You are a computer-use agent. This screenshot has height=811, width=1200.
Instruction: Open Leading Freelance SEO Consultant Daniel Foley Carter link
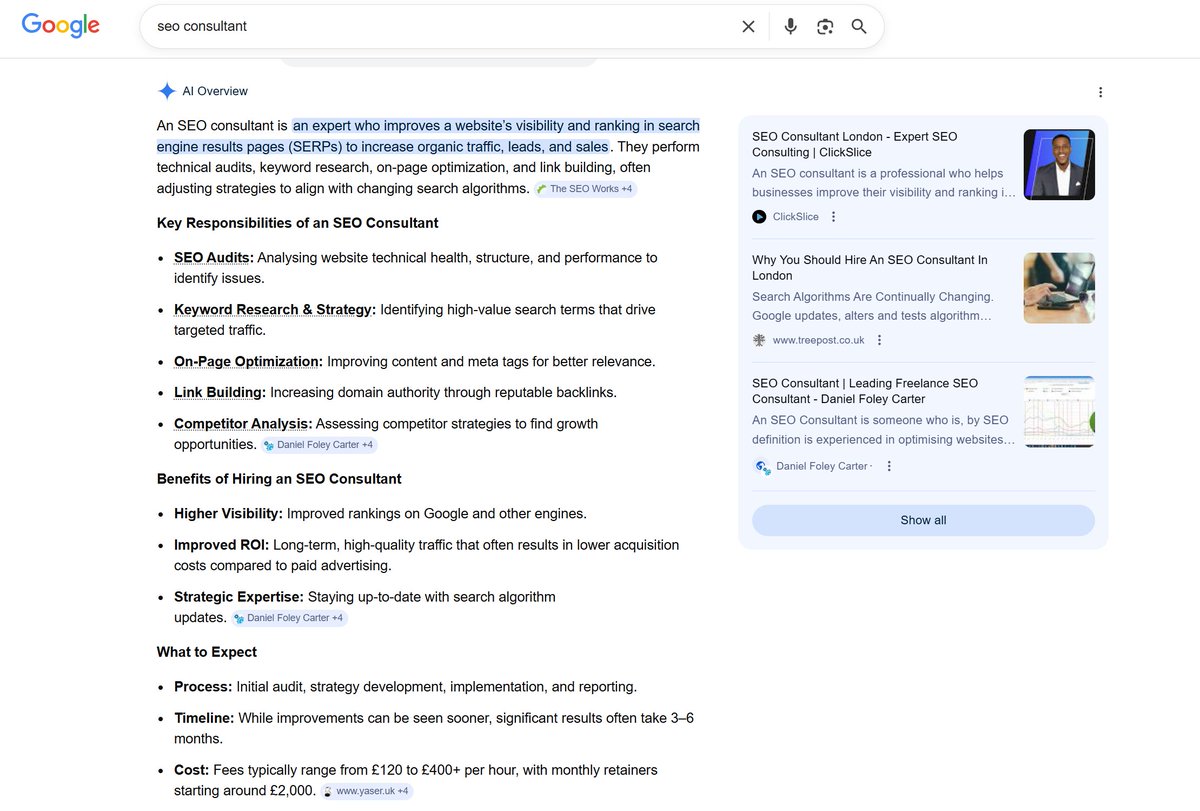(865, 390)
